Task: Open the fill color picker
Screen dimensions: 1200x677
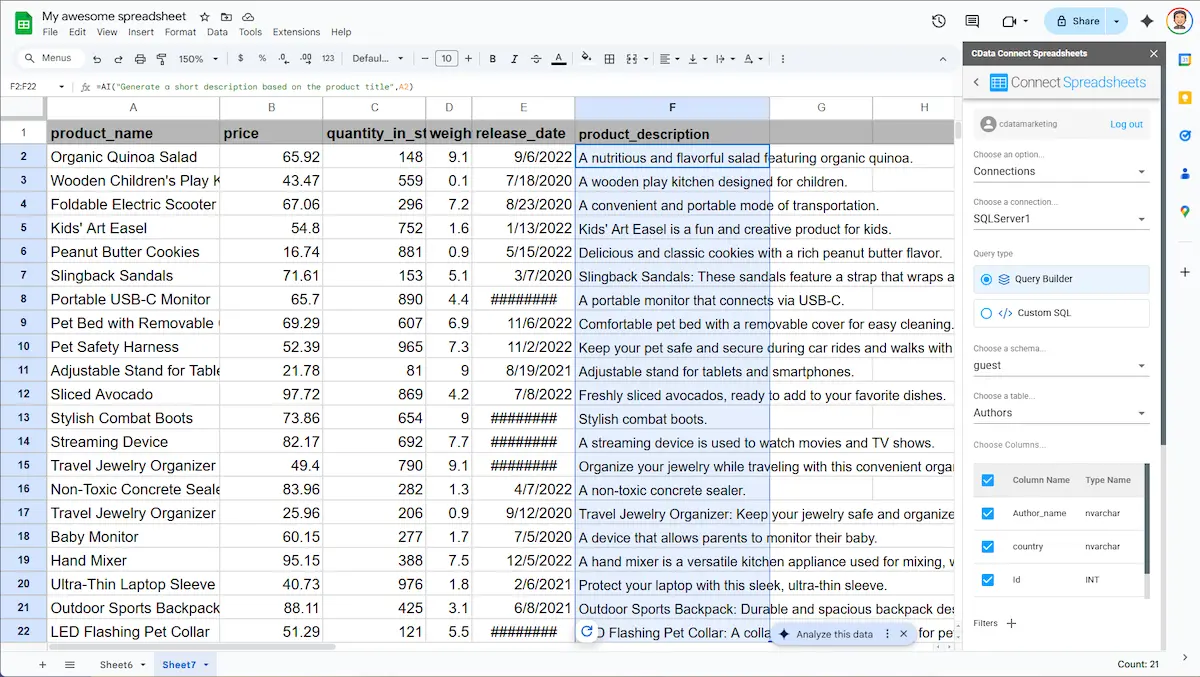Action: pyautogui.click(x=586, y=58)
